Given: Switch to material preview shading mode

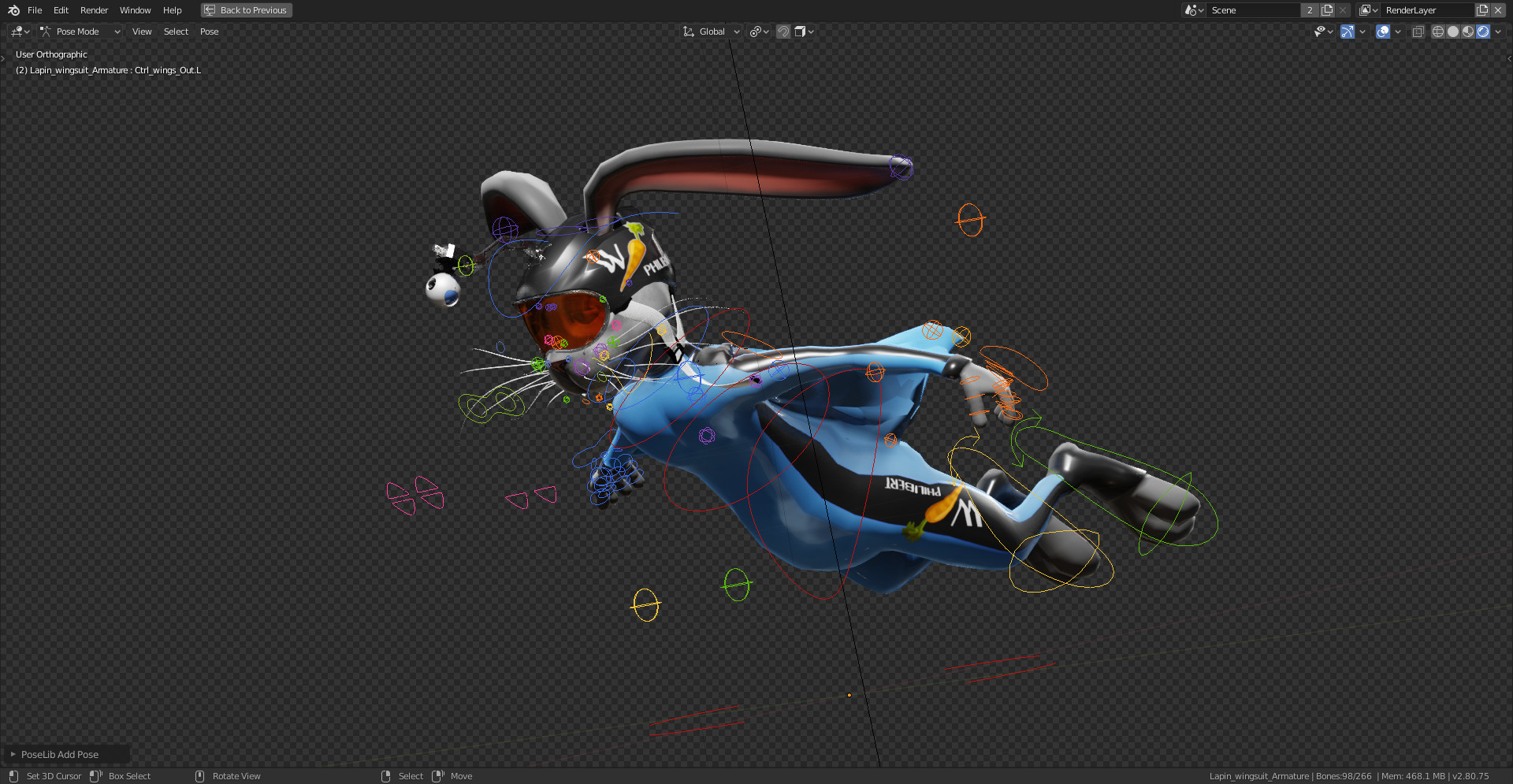Looking at the screenshot, I should point(1468,32).
